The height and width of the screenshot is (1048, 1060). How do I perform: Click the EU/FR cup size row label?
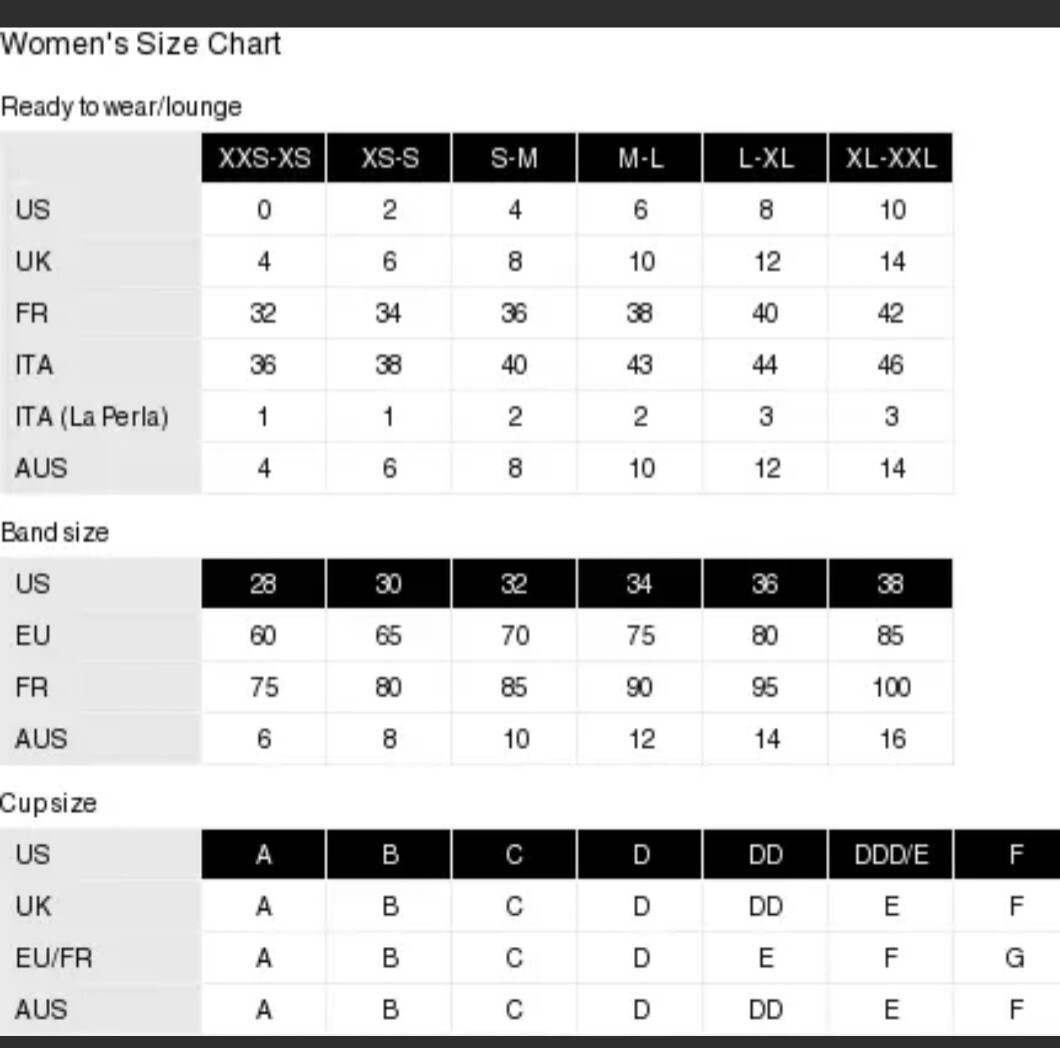pyautogui.click(x=54, y=958)
